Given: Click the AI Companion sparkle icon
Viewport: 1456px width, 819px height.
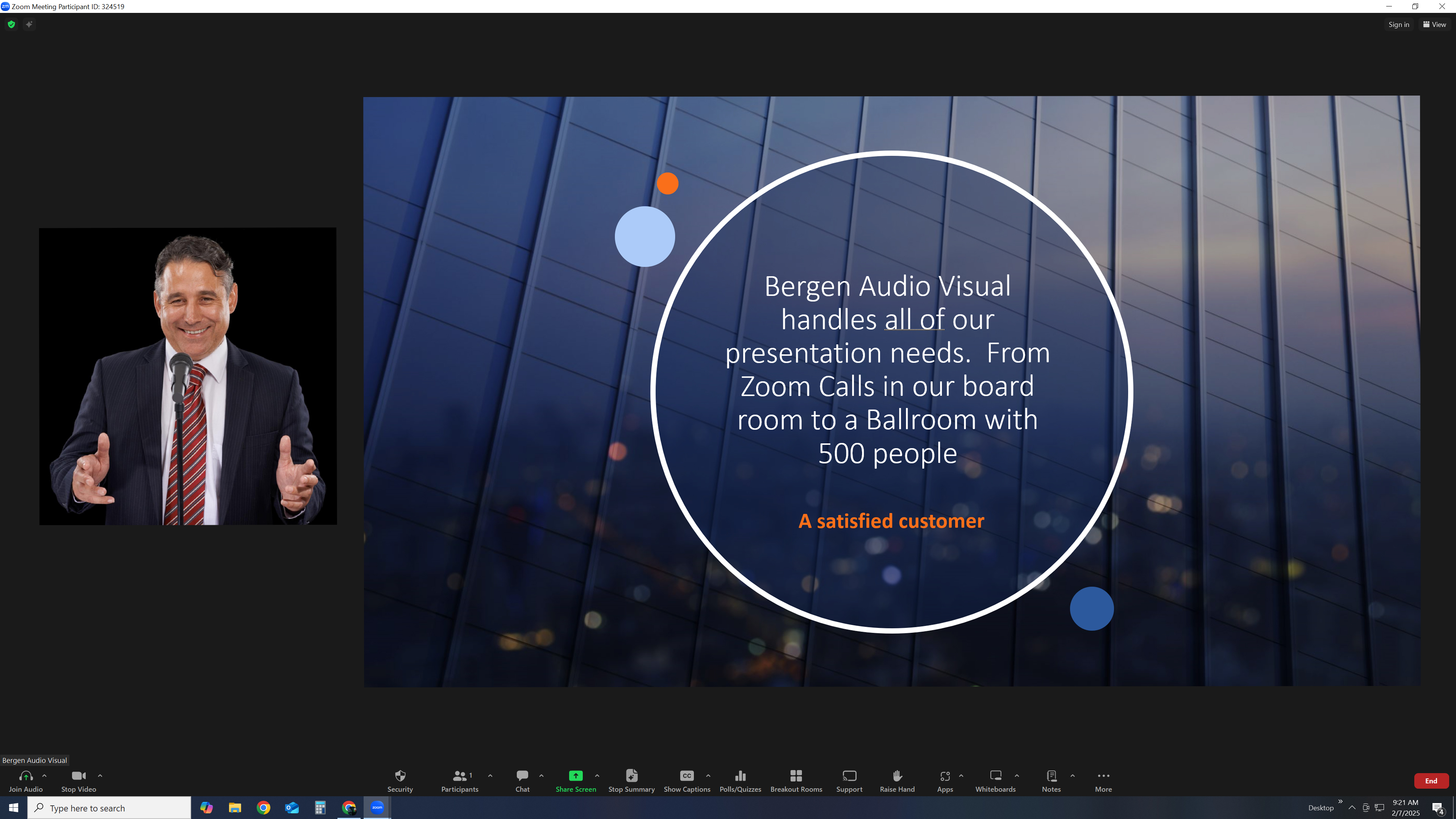Looking at the screenshot, I should [x=30, y=24].
